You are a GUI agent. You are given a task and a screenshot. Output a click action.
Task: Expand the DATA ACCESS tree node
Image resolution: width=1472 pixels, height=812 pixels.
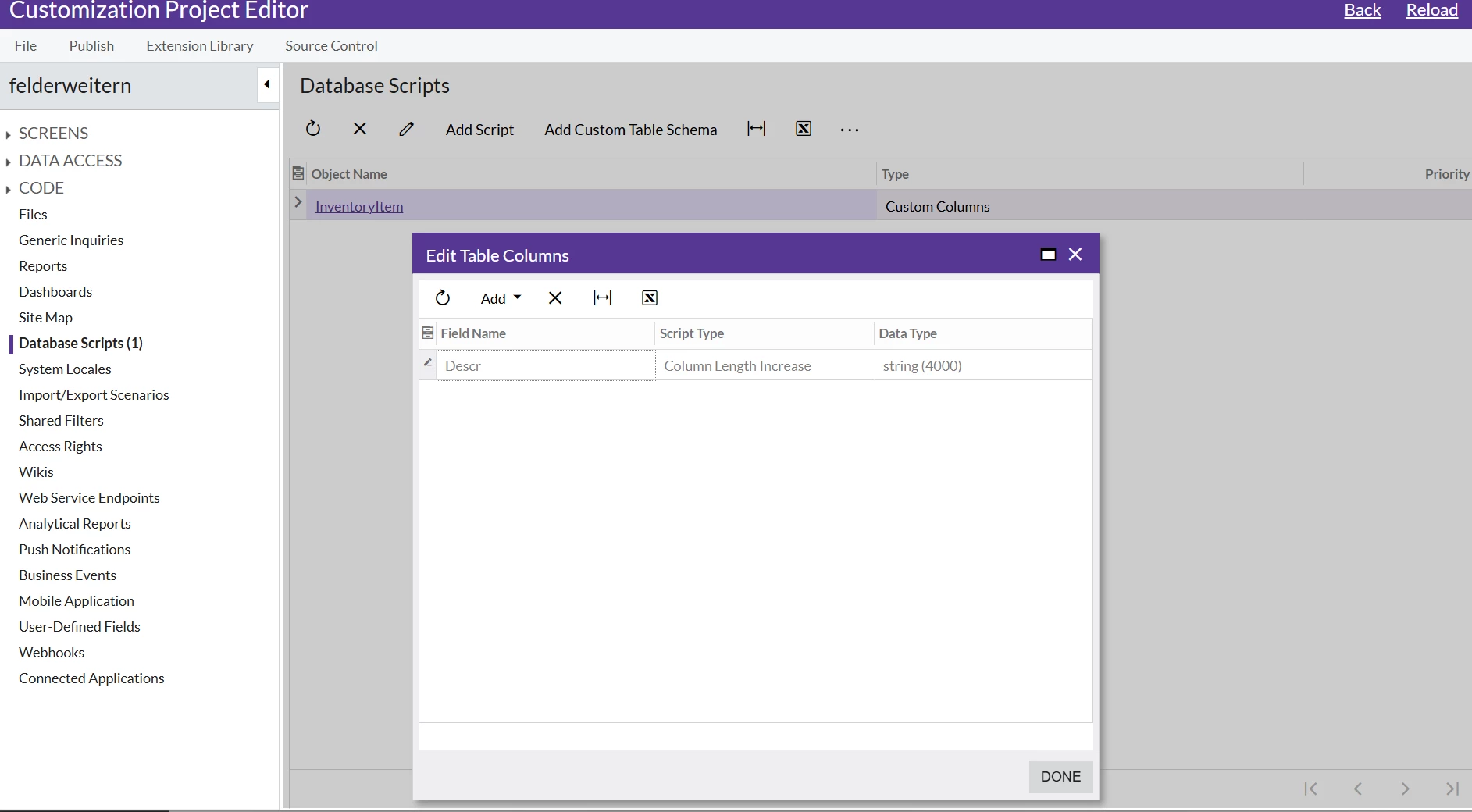click(x=8, y=162)
